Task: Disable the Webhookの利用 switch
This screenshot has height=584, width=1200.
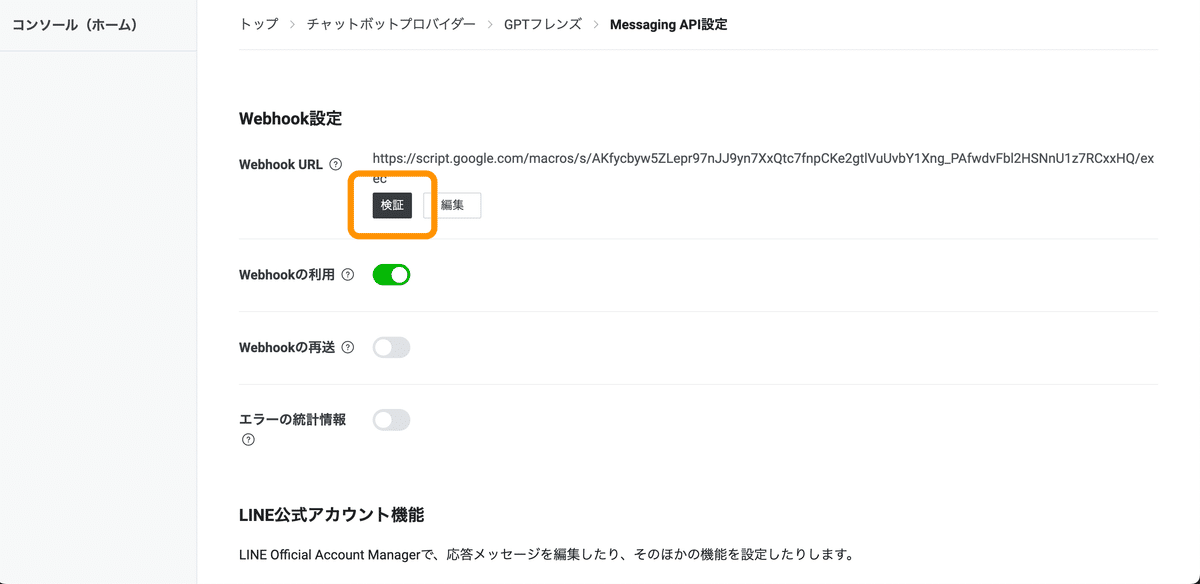Action: point(392,275)
